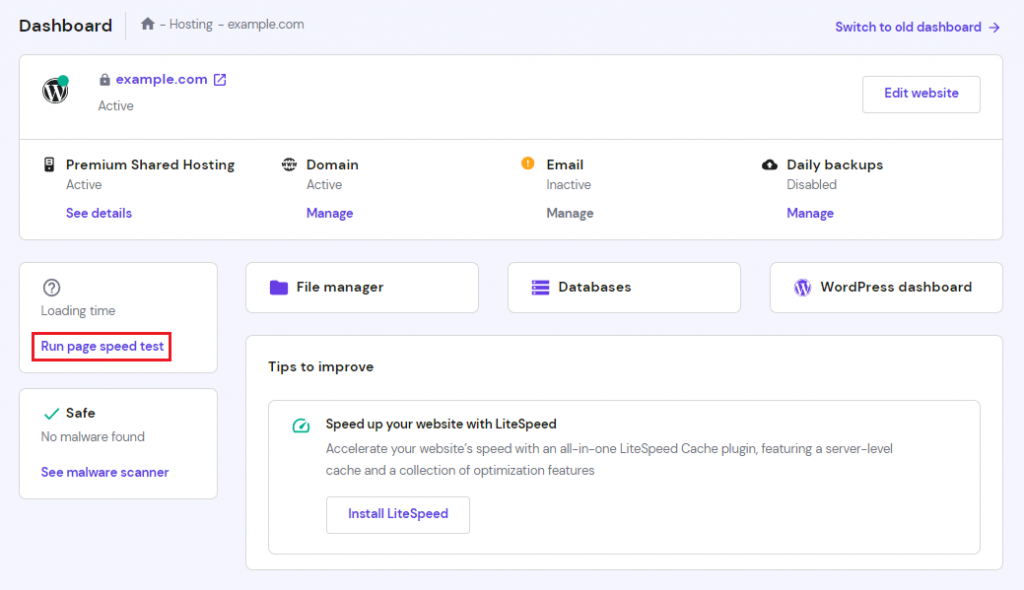
Task: Click the orange warning icon beside Email
Action: [526, 164]
